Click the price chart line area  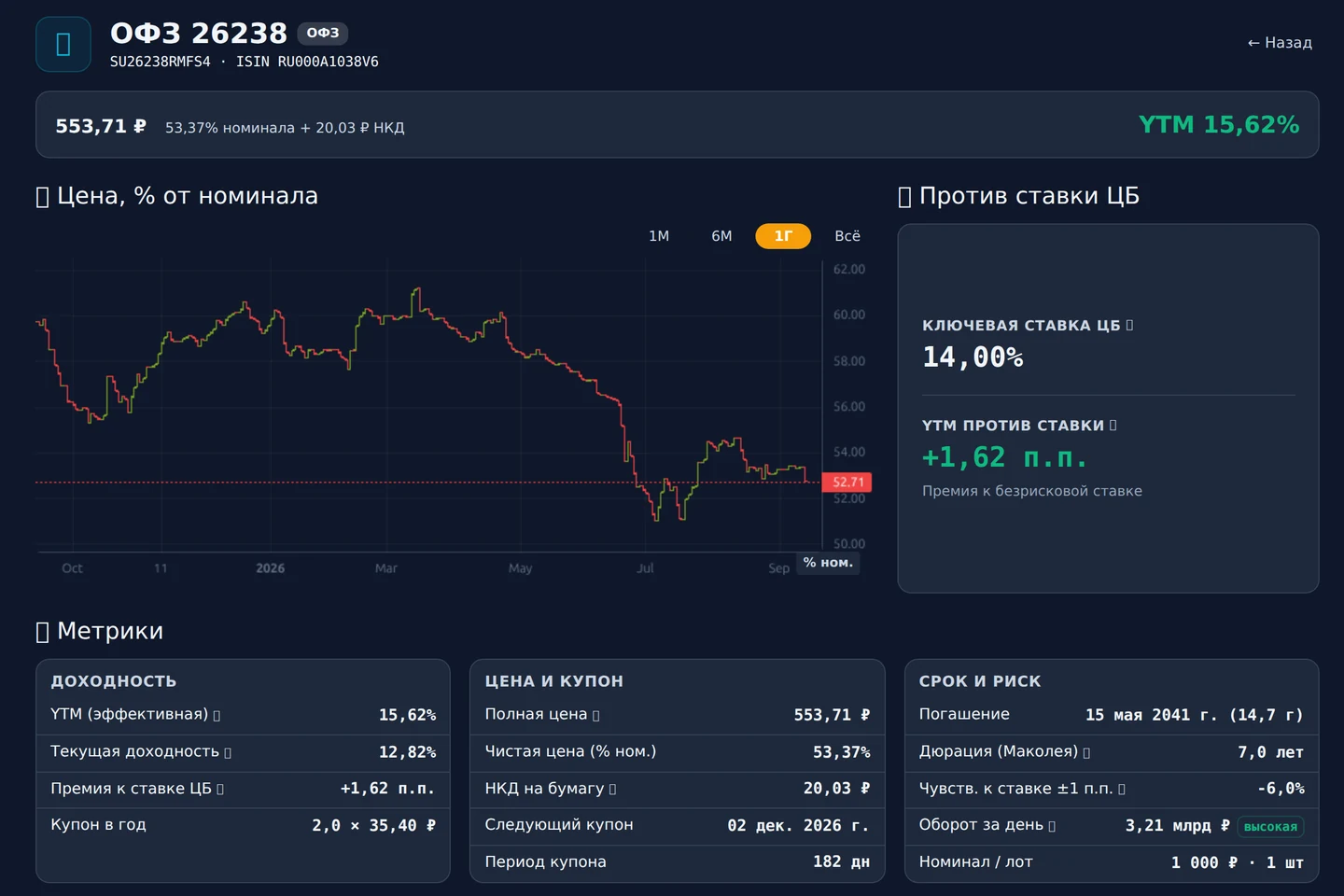click(427, 406)
